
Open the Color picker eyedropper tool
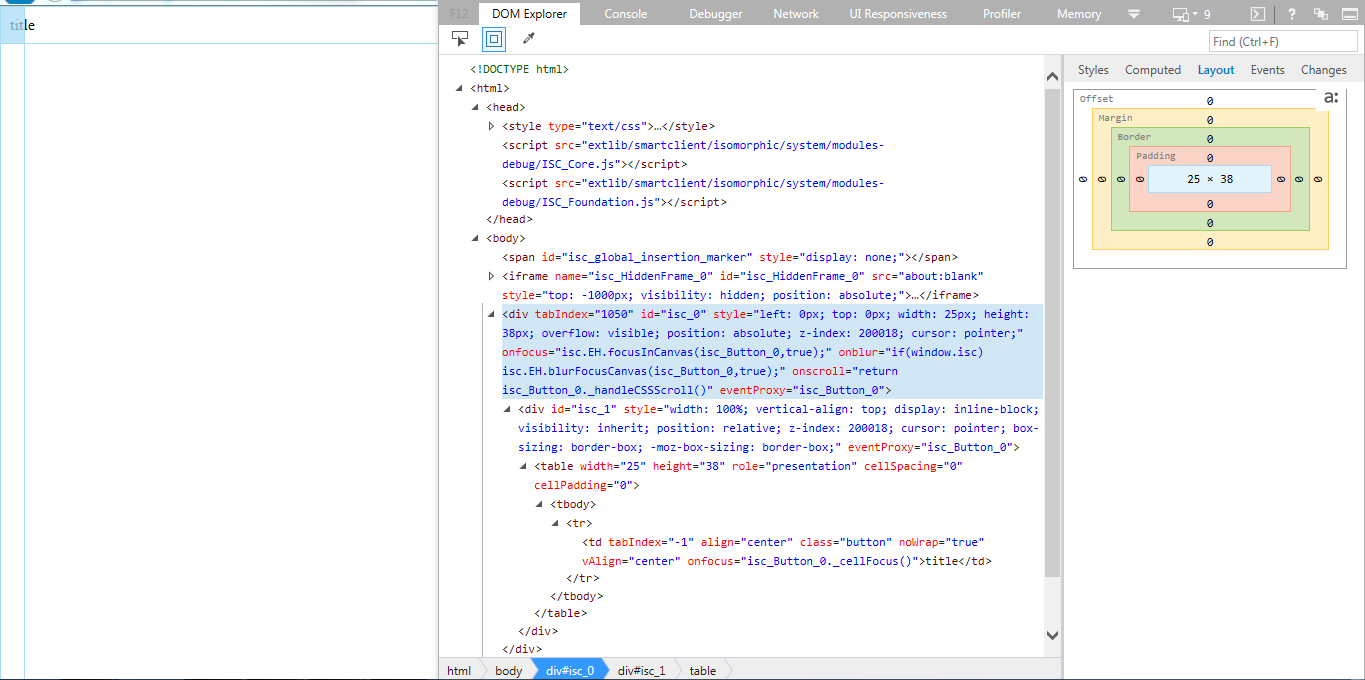529,39
